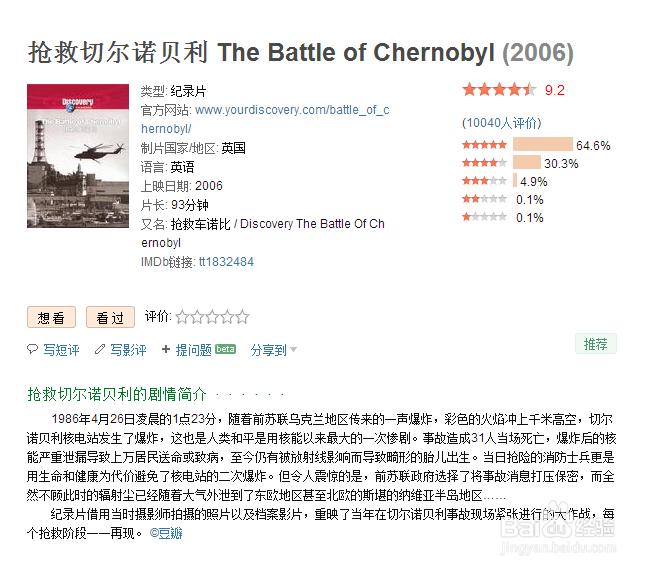Click the 想看 (want to watch) button

[51, 318]
